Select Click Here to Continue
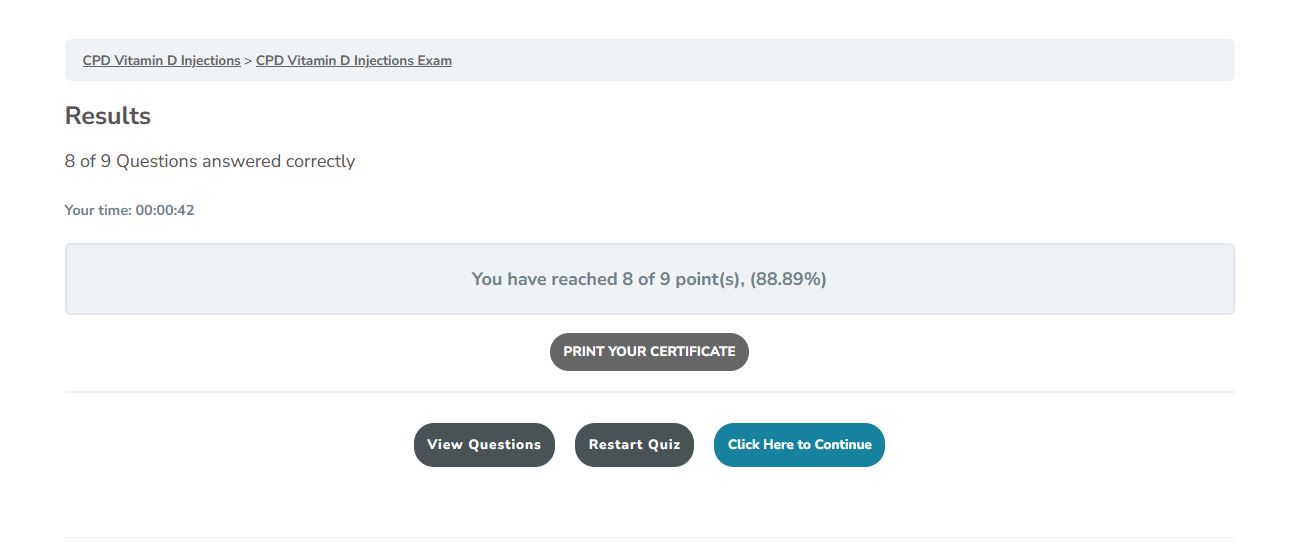This screenshot has width=1296, height=551. (799, 445)
